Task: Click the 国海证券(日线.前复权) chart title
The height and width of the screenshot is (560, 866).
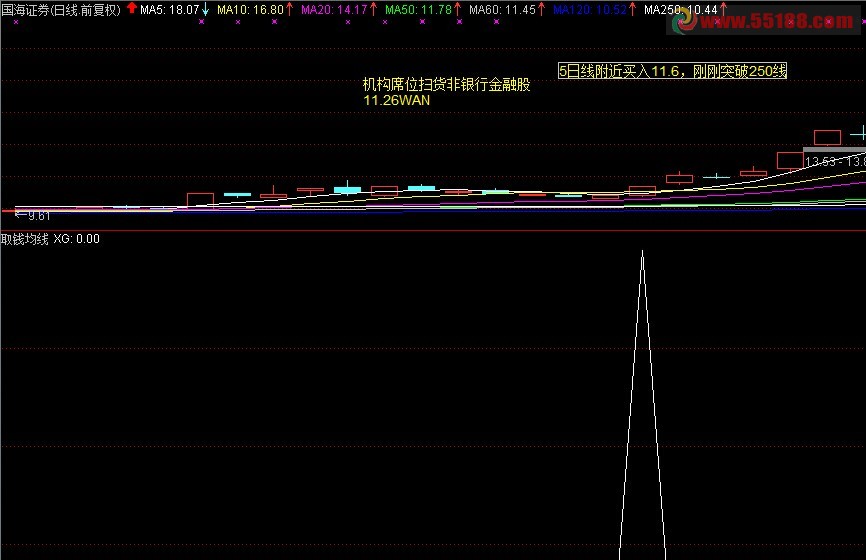Action: (x=61, y=10)
